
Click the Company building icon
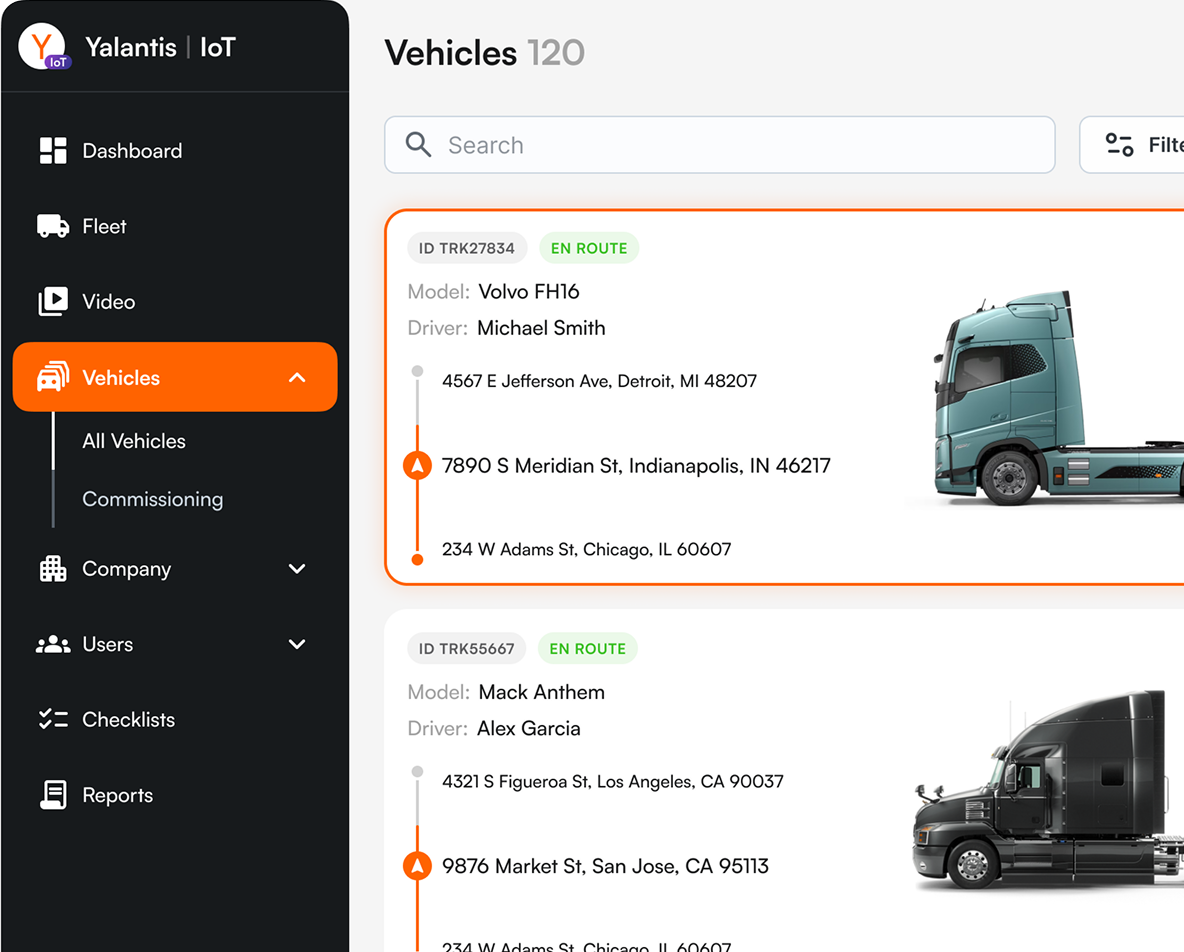(53, 569)
